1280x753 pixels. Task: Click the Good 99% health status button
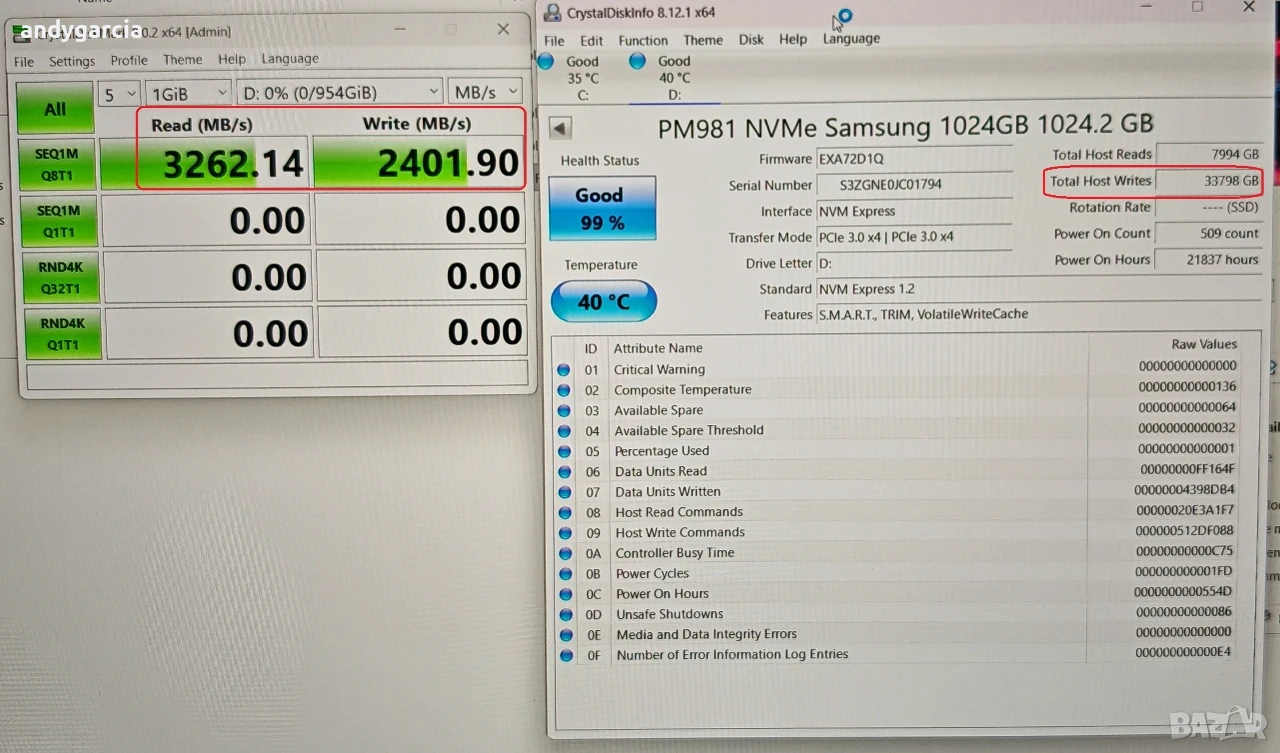point(602,208)
